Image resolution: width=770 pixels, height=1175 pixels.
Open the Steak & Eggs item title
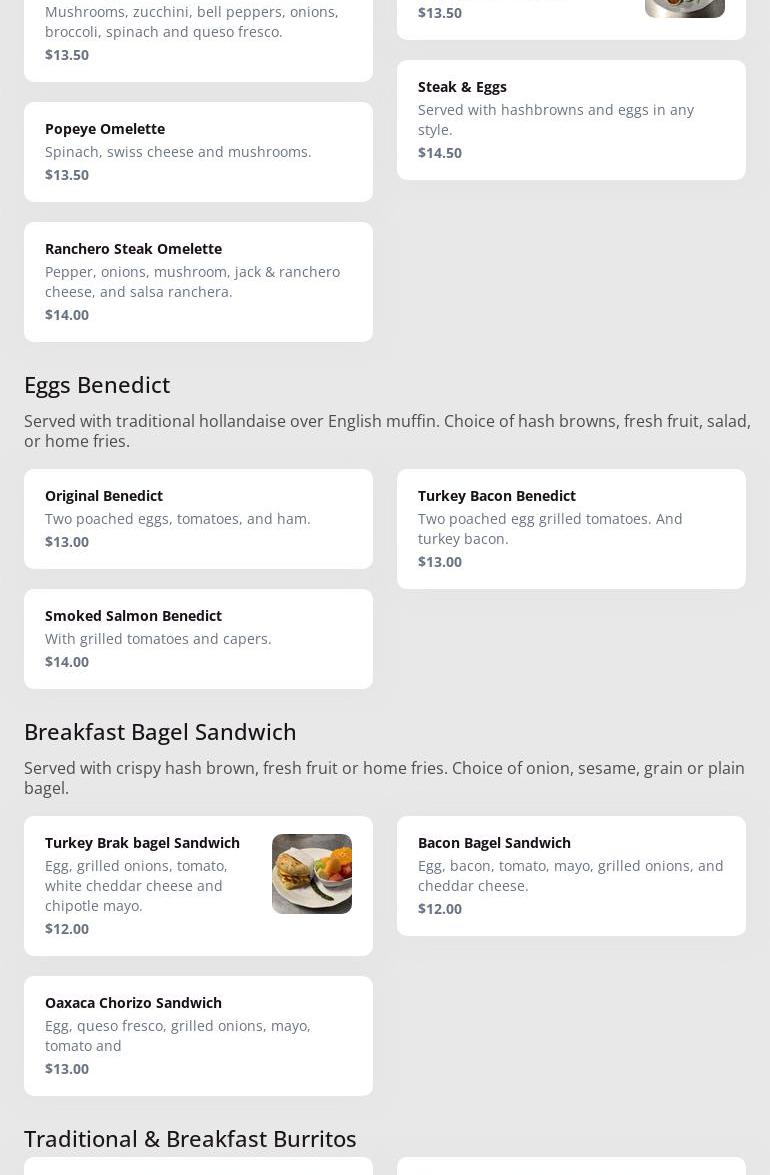tap(462, 87)
